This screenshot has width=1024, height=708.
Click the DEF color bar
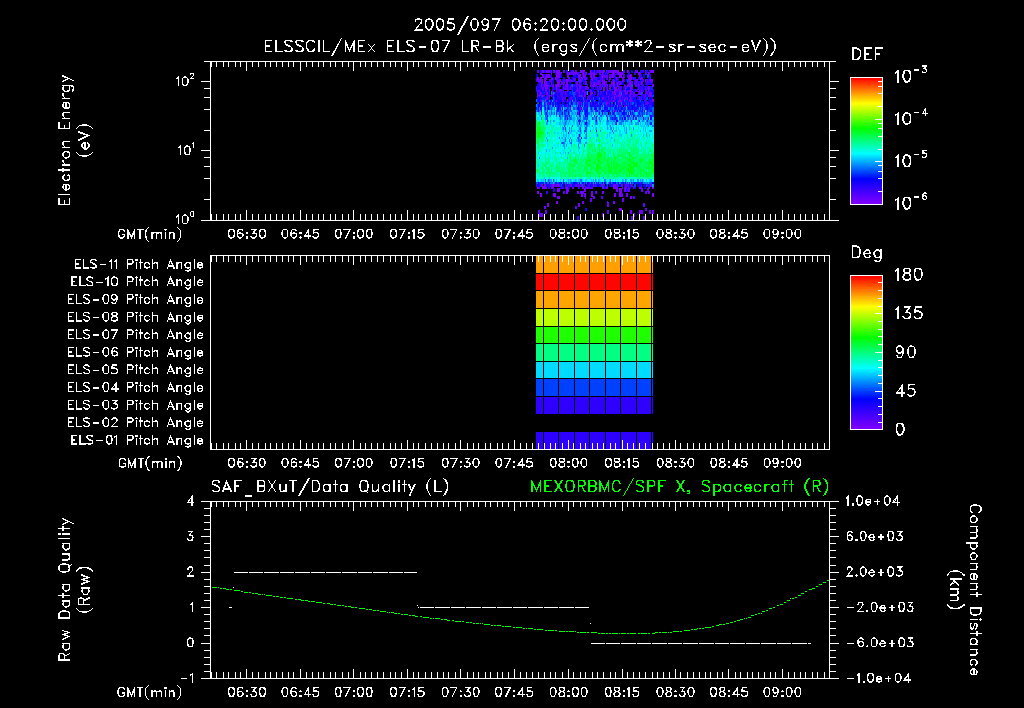click(866, 141)
